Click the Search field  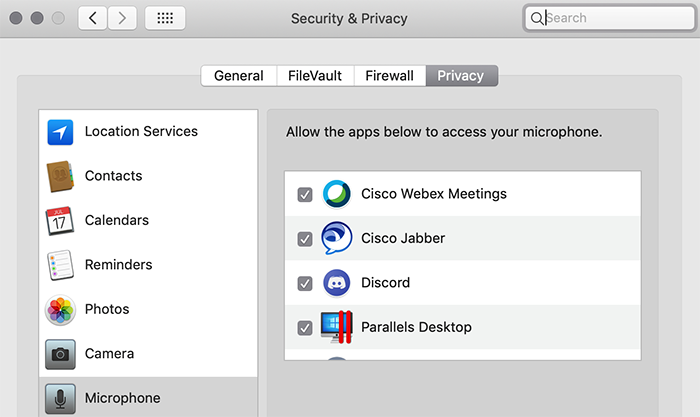(610, 18)
